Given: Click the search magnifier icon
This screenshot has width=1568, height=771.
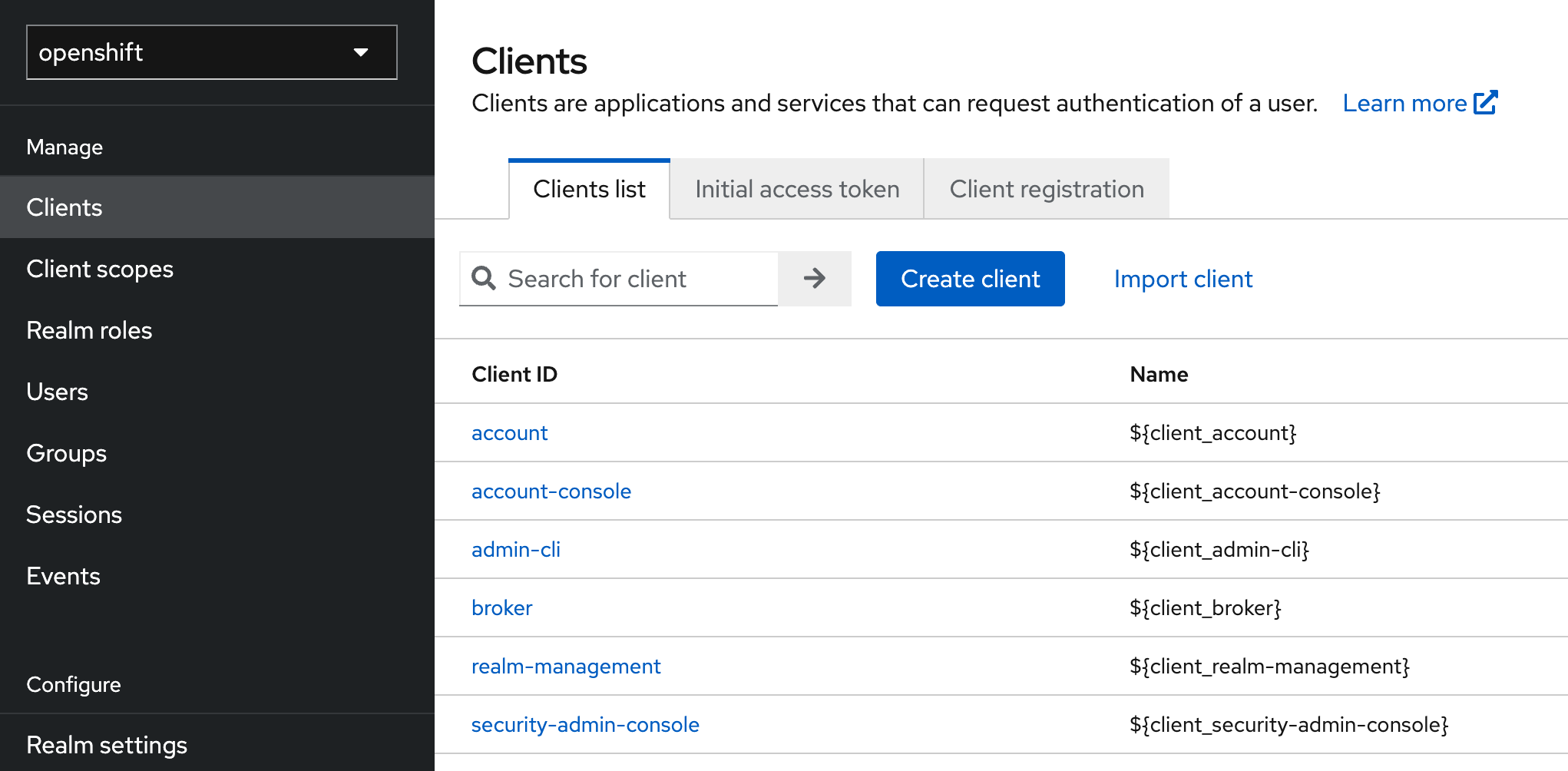Looking at the screenshot, I should coord(483,278).
